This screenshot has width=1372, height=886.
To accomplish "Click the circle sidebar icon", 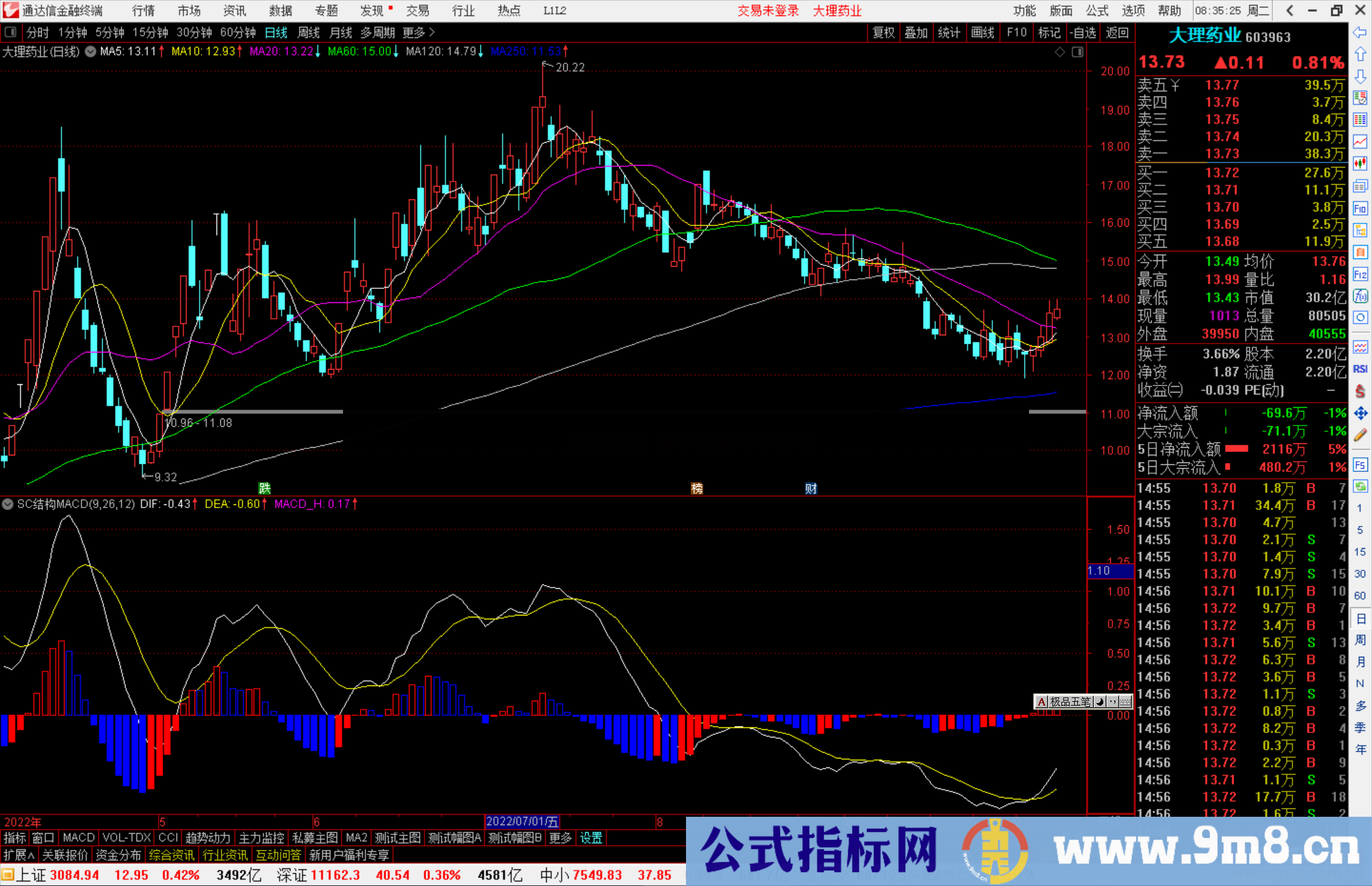I will pyautogui.click(x=1360, y=318).
